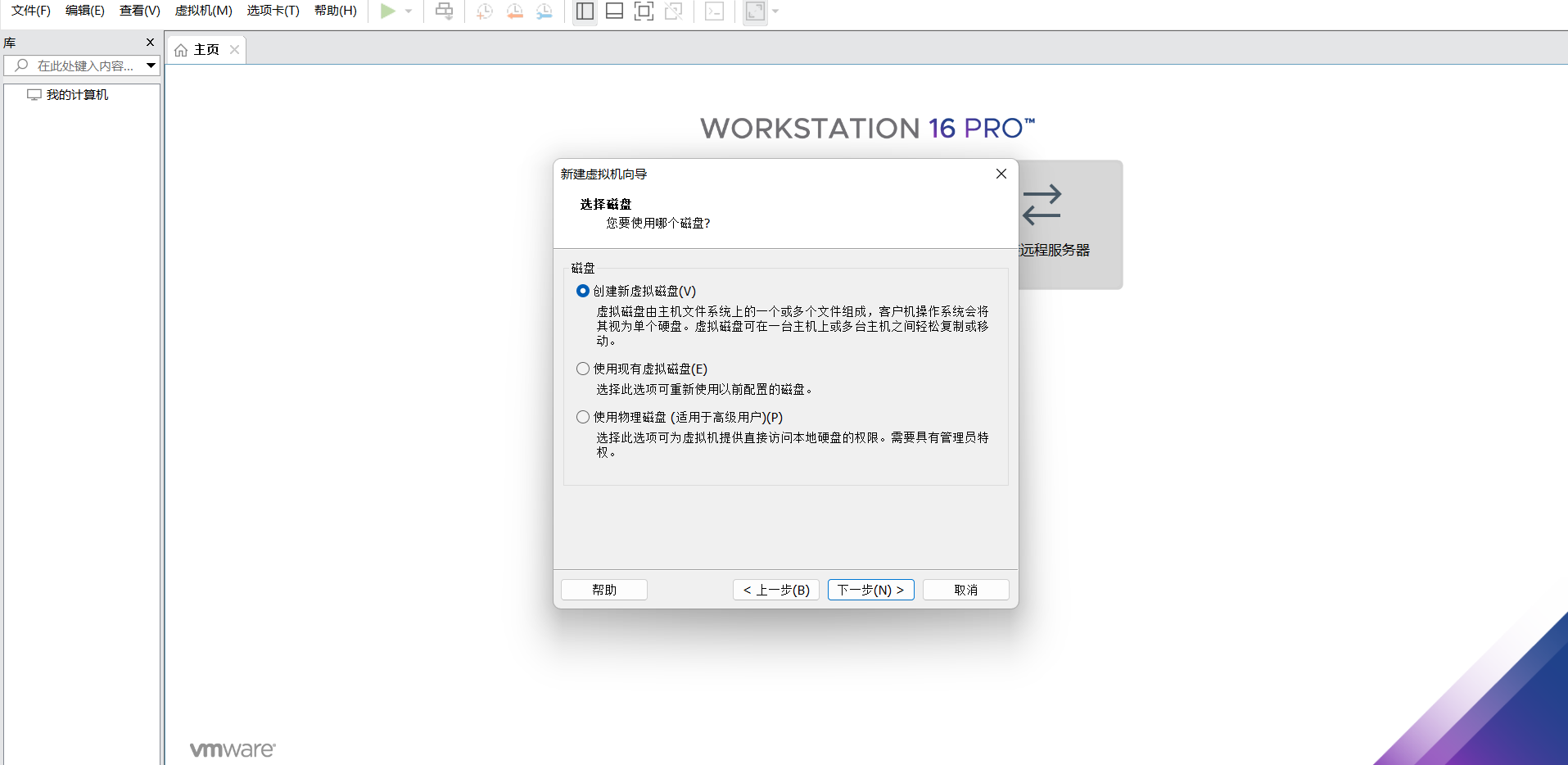
Task: Close the 新建虚拟机向导 dialog
Action: [x=1001, y=174]
